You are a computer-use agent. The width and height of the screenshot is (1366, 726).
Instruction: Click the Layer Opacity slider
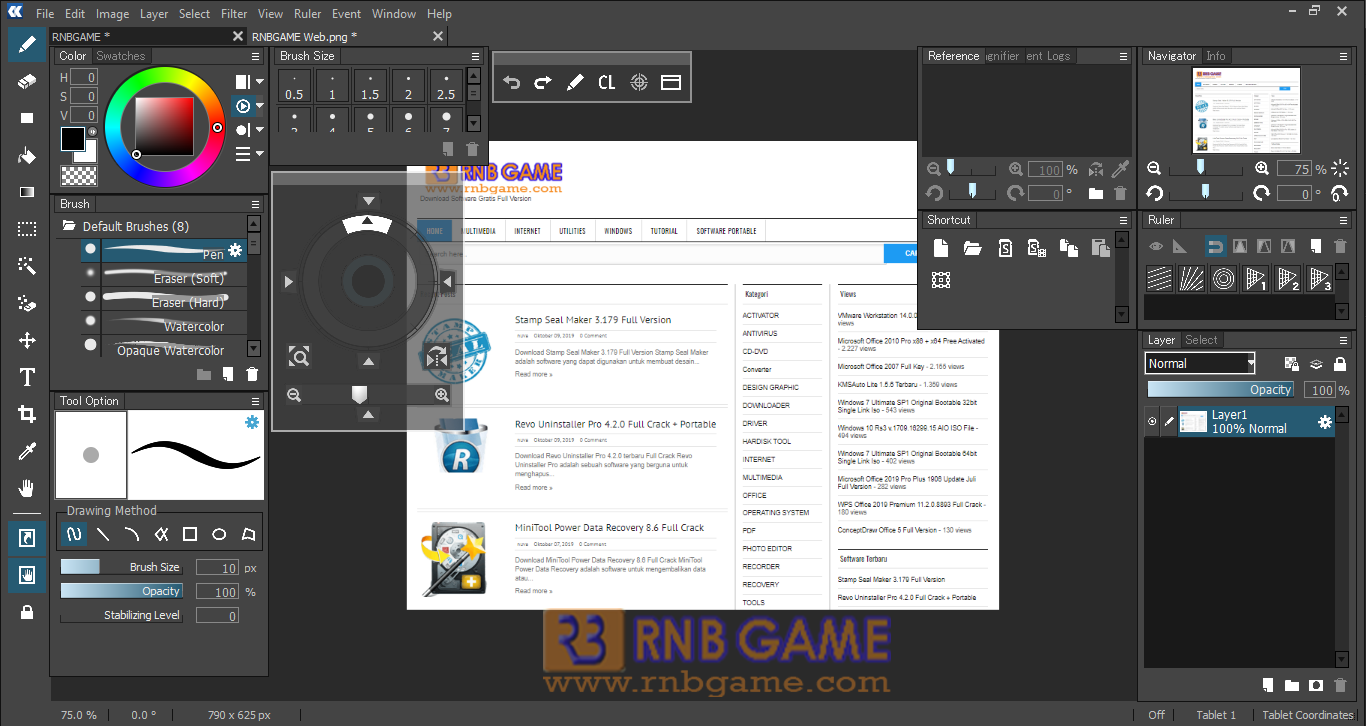[1221, 390]
